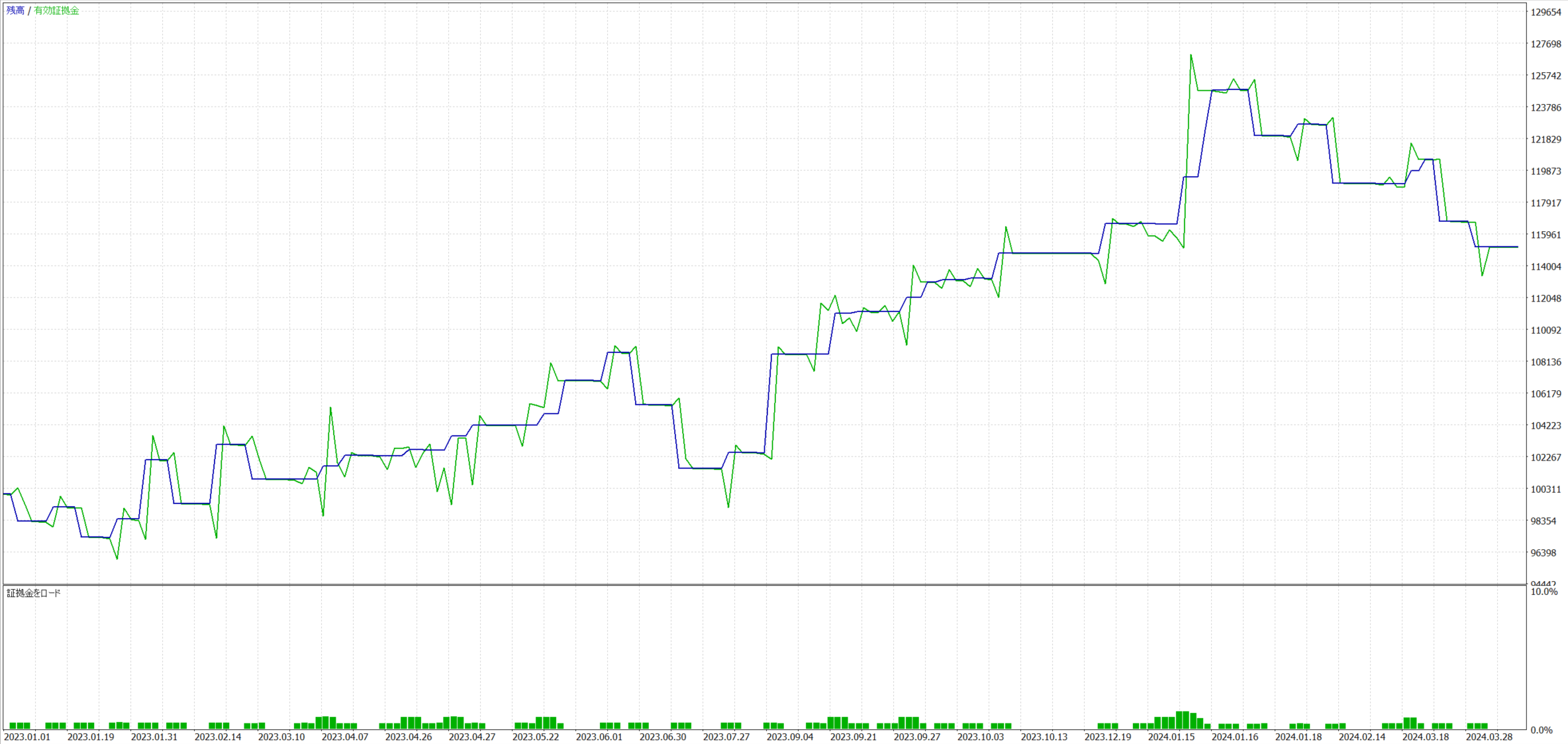Image resolution: width=1568 pixels, height=744 pixels.
Task: Select the 2023.04.07 date label
Action: tap(345, 737)
